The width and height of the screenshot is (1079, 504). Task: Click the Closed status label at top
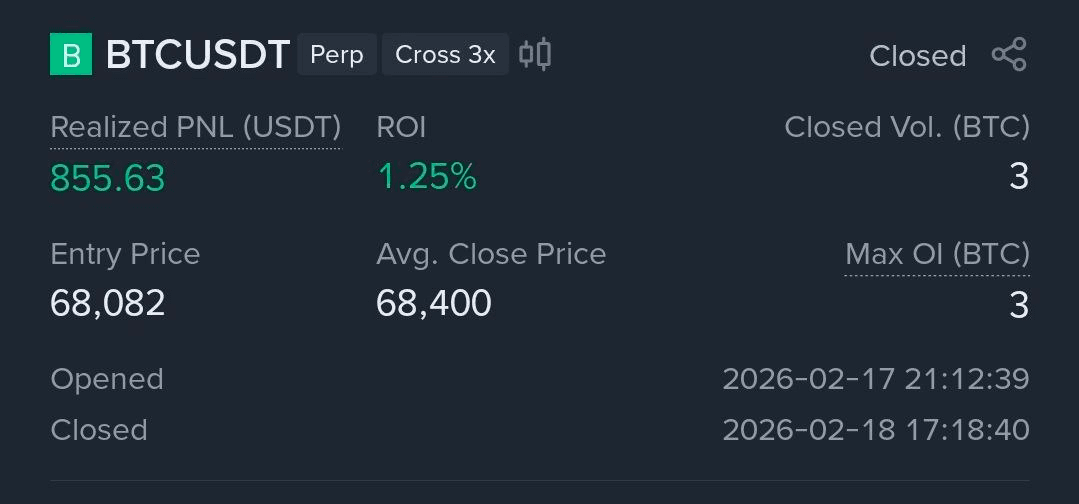click(917, 56)
